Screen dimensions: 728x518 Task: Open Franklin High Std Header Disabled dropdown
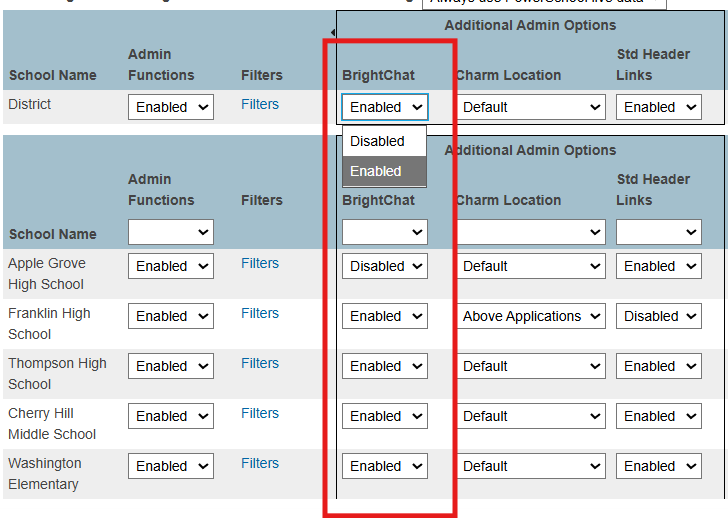point(659,316)
